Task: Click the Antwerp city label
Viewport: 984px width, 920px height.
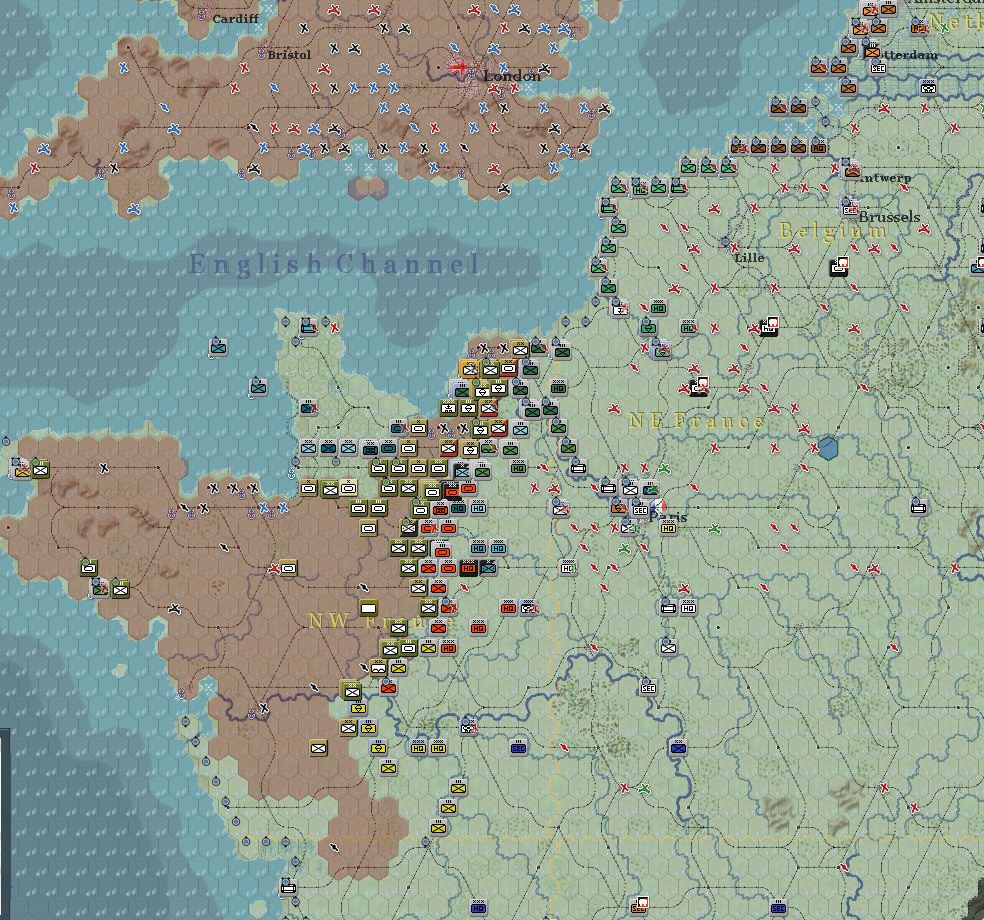Action: (884, 178)
